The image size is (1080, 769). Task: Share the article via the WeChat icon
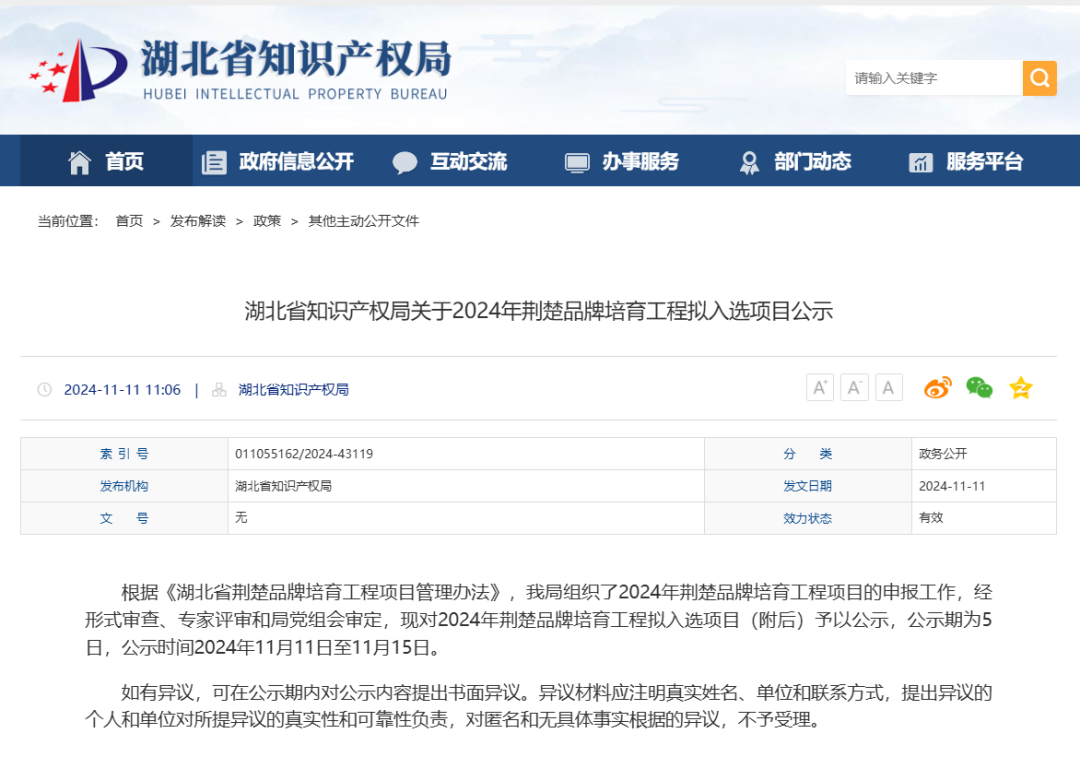[x=979, y=387]
